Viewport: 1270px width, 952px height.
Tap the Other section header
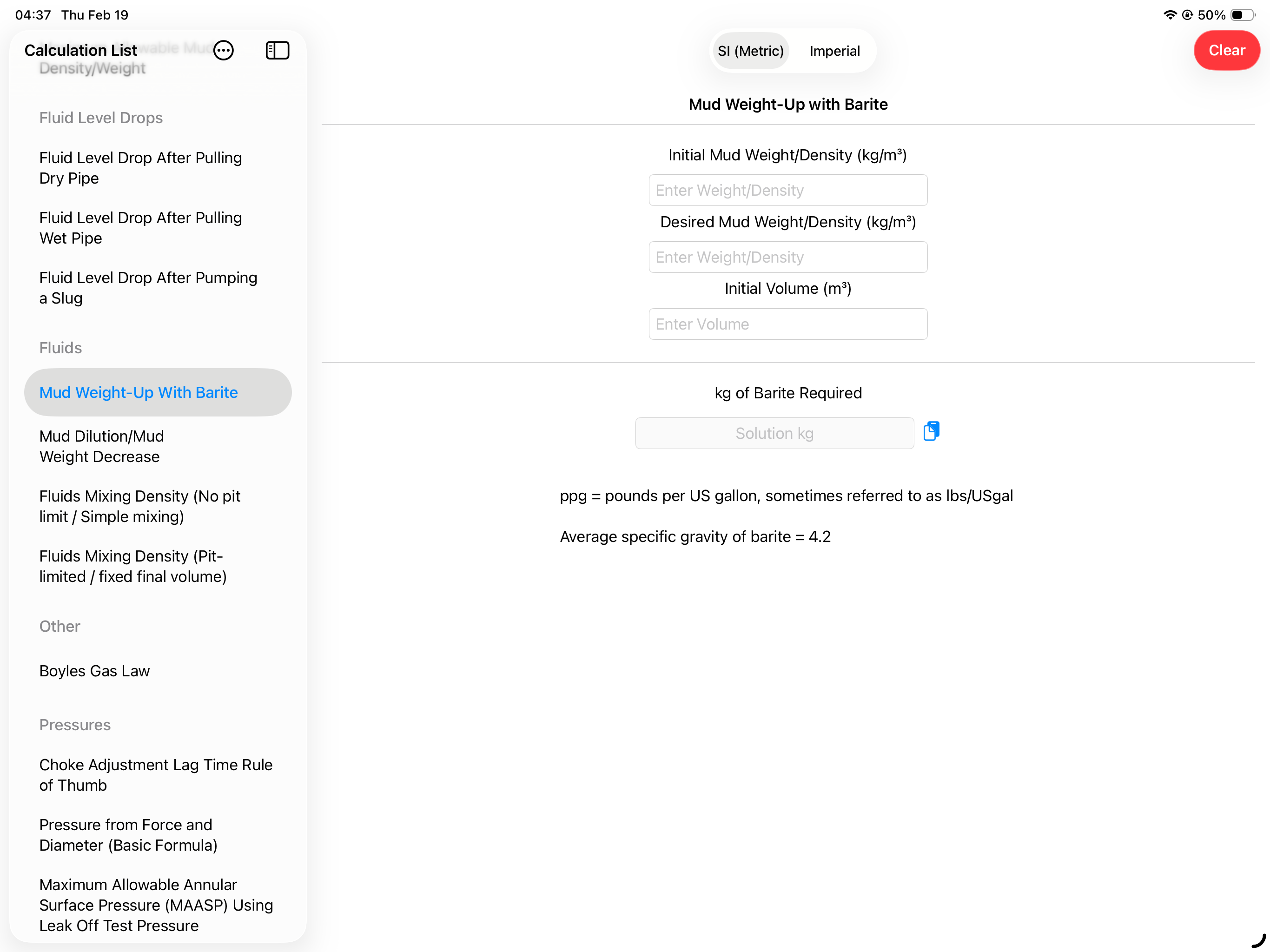60,627
